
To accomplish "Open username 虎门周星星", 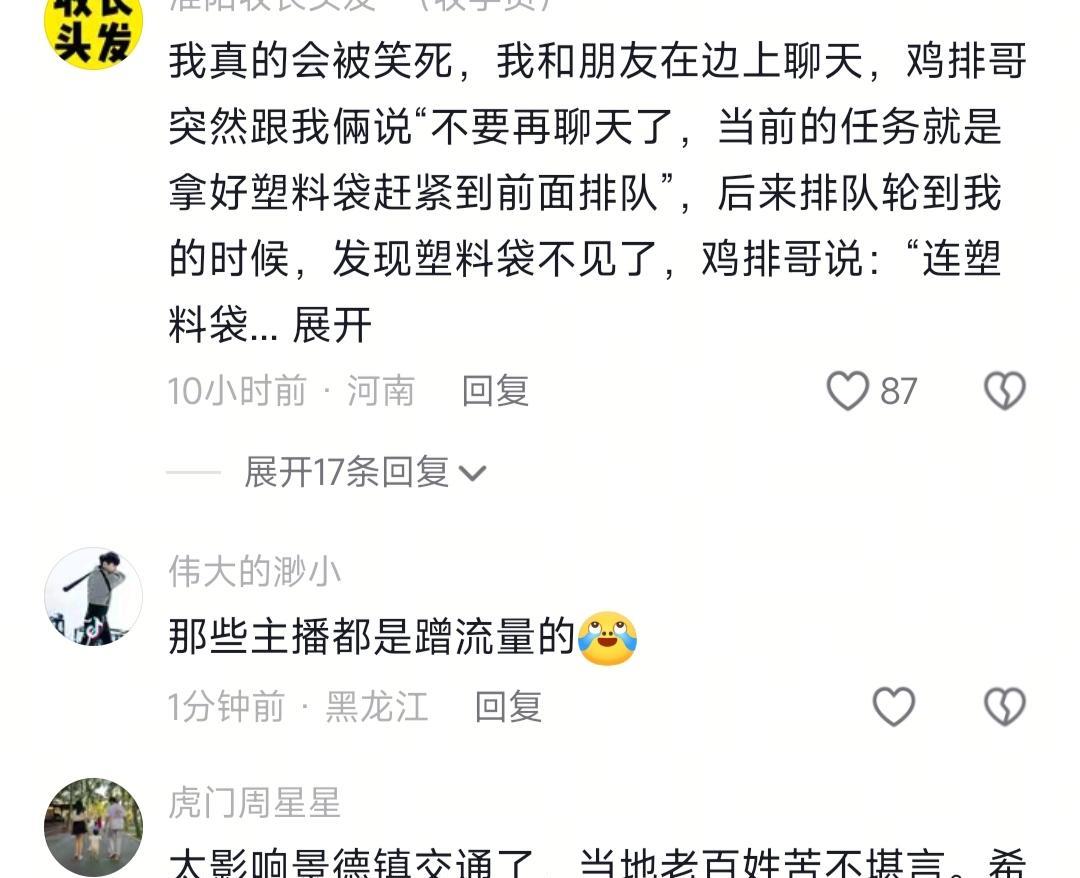I will 255,803.
